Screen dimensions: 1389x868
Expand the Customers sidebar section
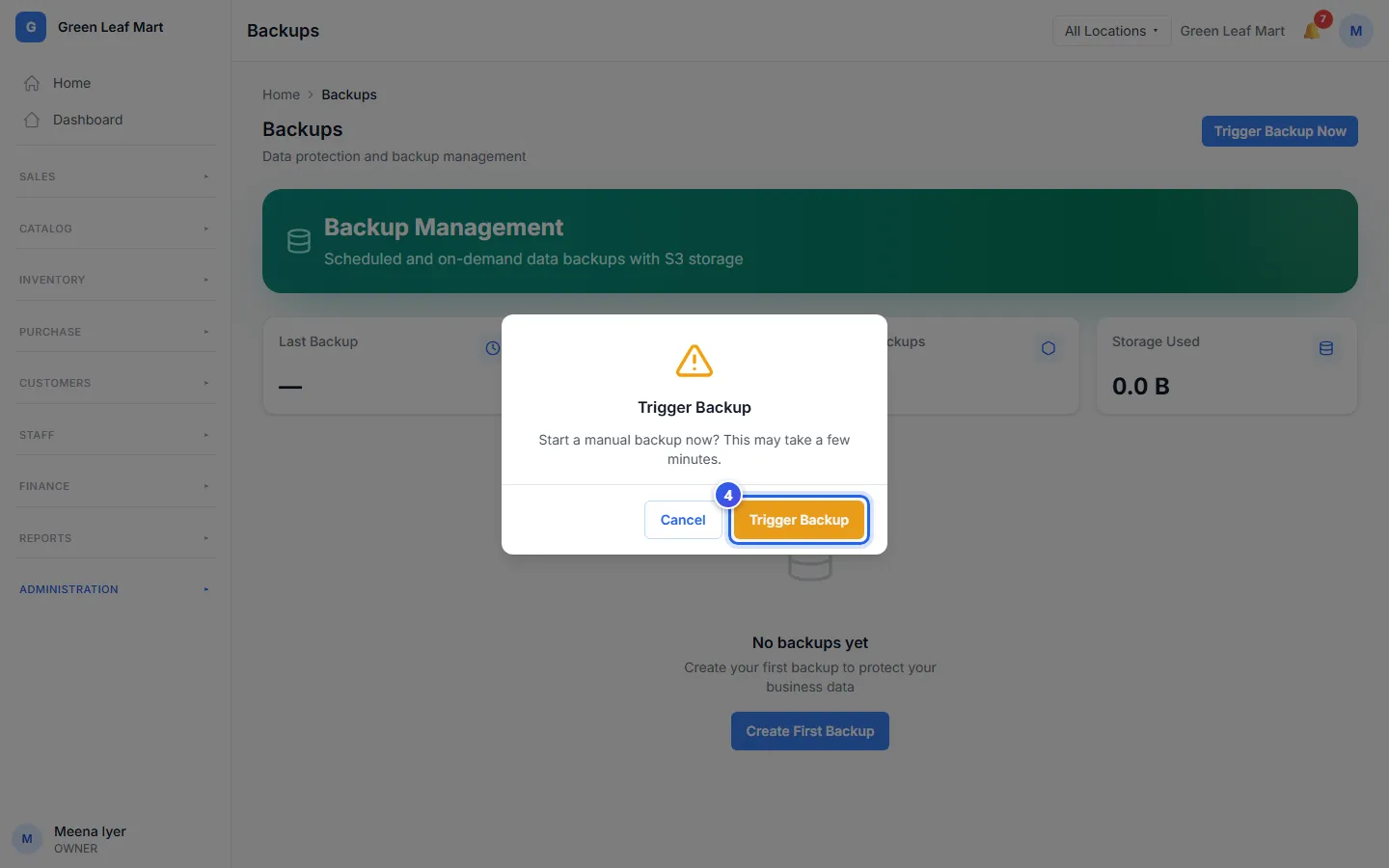point(115,383)
